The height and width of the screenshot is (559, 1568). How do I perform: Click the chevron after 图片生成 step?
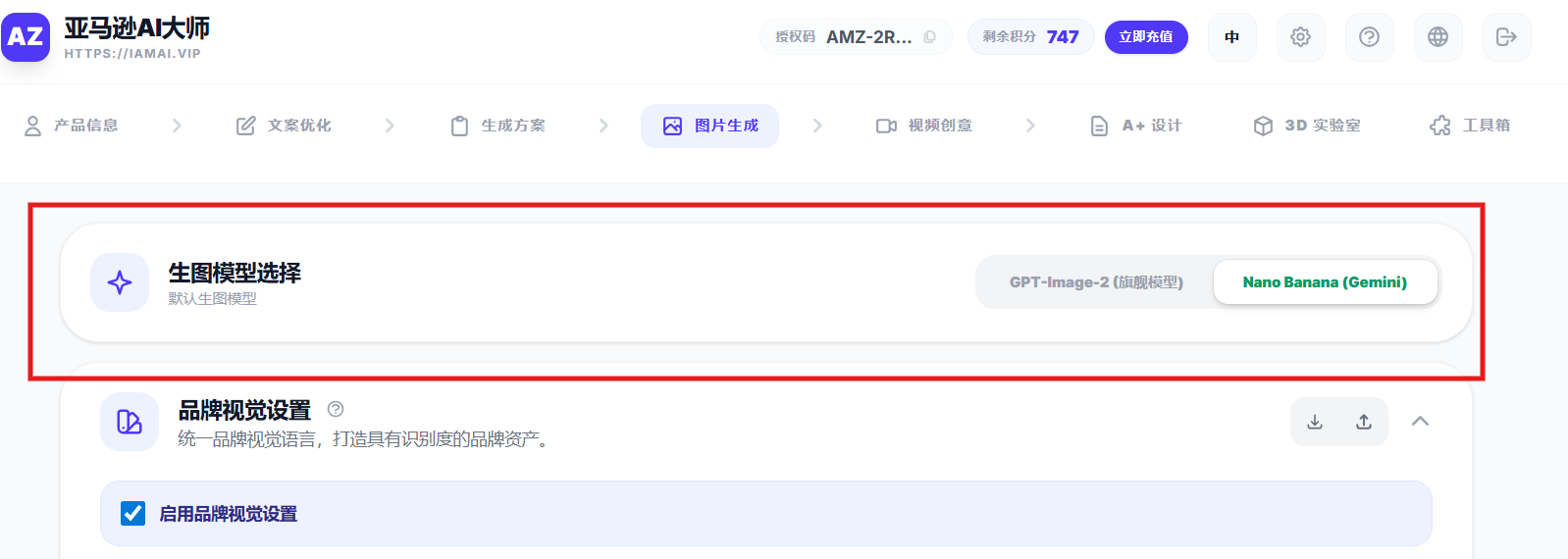point(817,126)
